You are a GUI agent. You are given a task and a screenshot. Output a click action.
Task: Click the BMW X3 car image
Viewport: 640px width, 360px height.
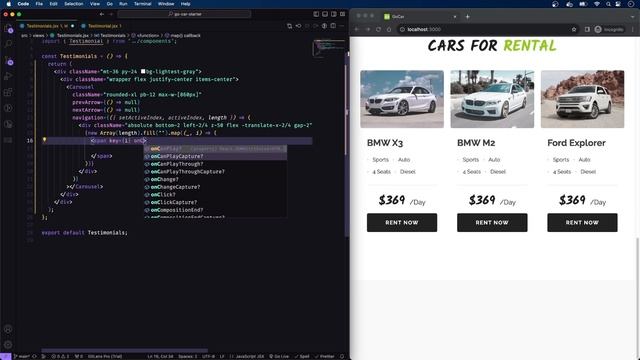coord(402,99)
